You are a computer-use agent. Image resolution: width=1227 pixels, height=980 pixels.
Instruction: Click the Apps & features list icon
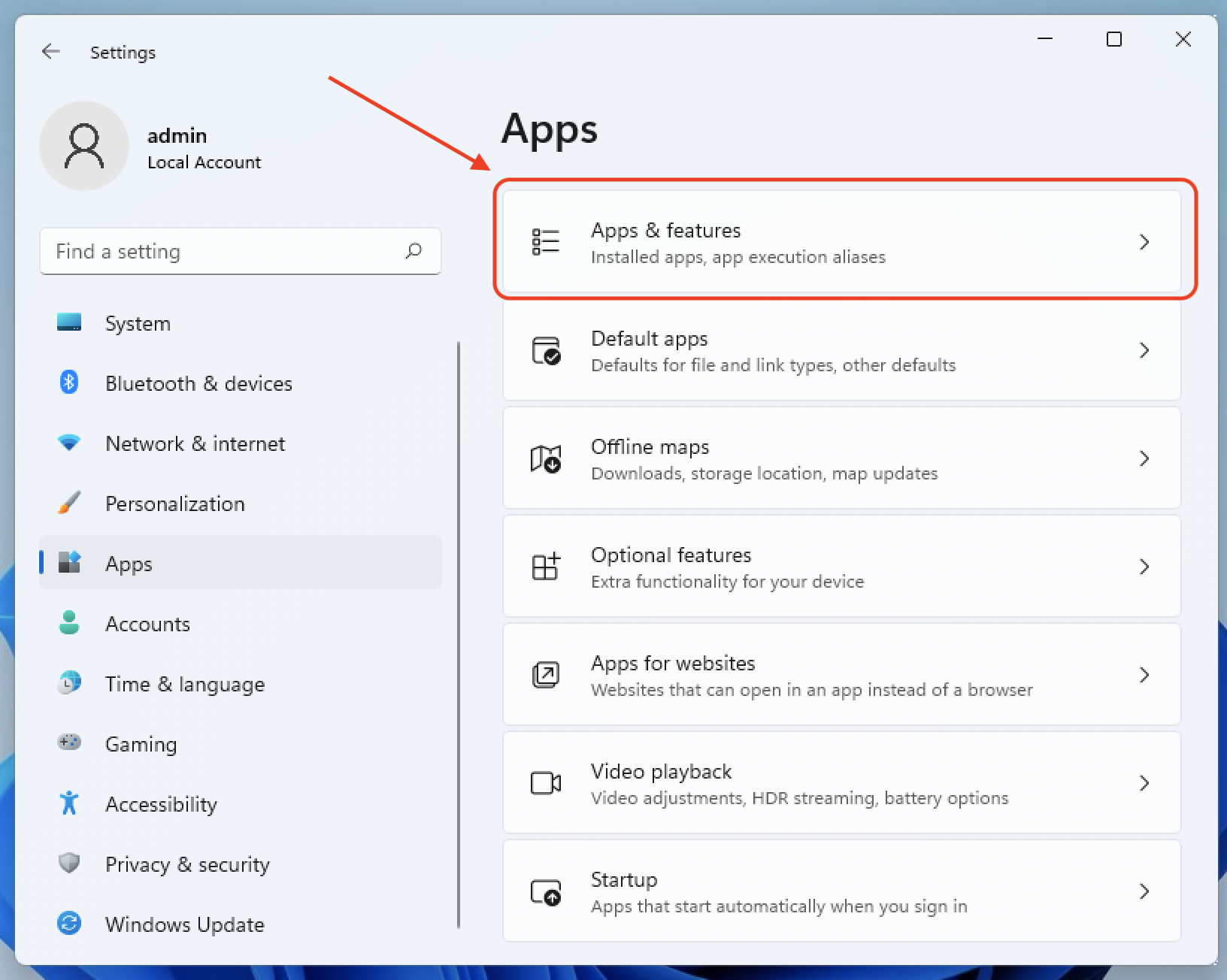pyautogui.click(x=546, y=242)
